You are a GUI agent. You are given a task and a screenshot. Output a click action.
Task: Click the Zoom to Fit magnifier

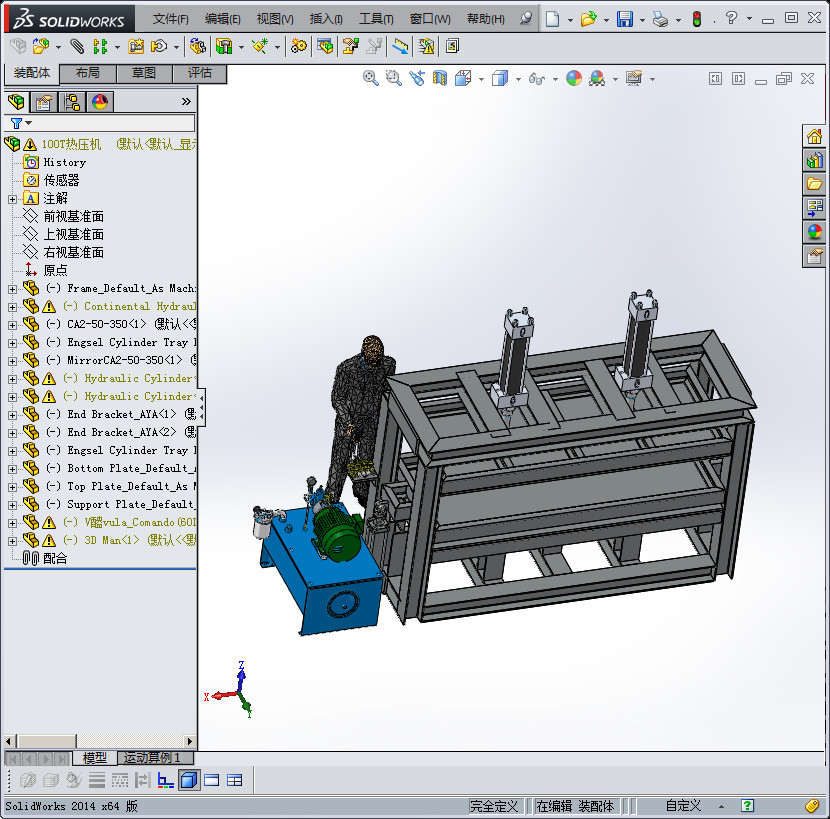[371, 78]
